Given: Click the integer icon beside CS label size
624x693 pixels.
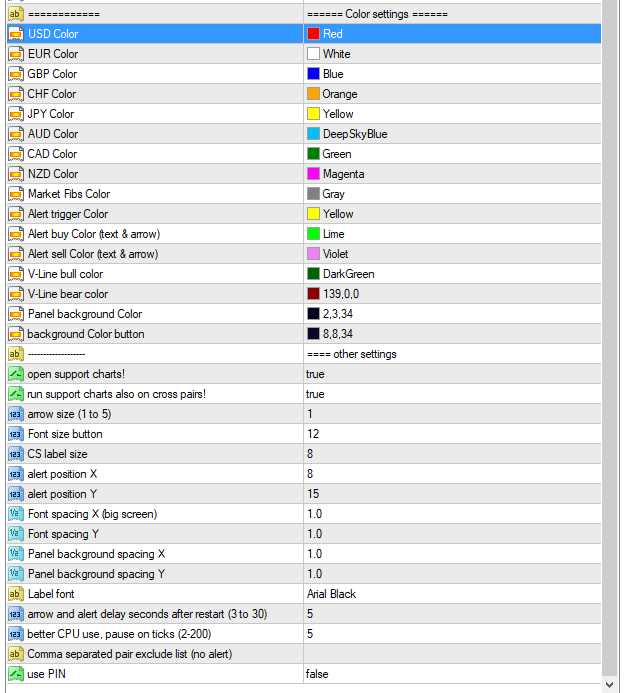Looking at the screenshot, I should [16, 454].
